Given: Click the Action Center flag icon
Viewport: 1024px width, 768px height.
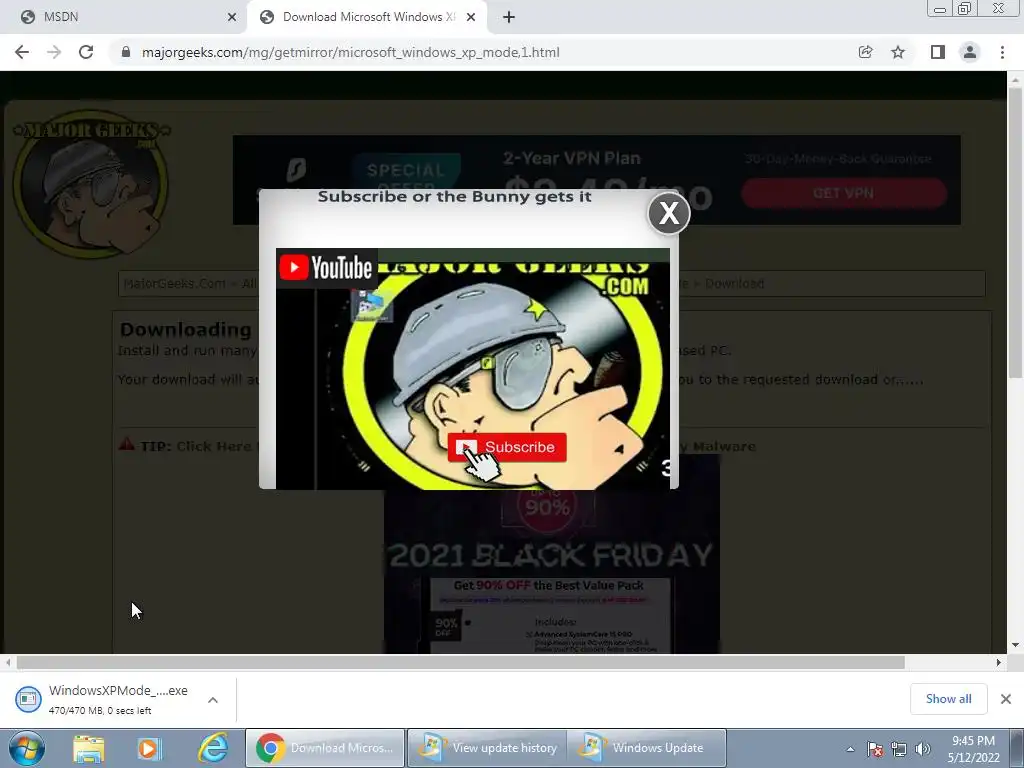Looking at the screenshot, I should pyautogui.click(x=875, y=749).
